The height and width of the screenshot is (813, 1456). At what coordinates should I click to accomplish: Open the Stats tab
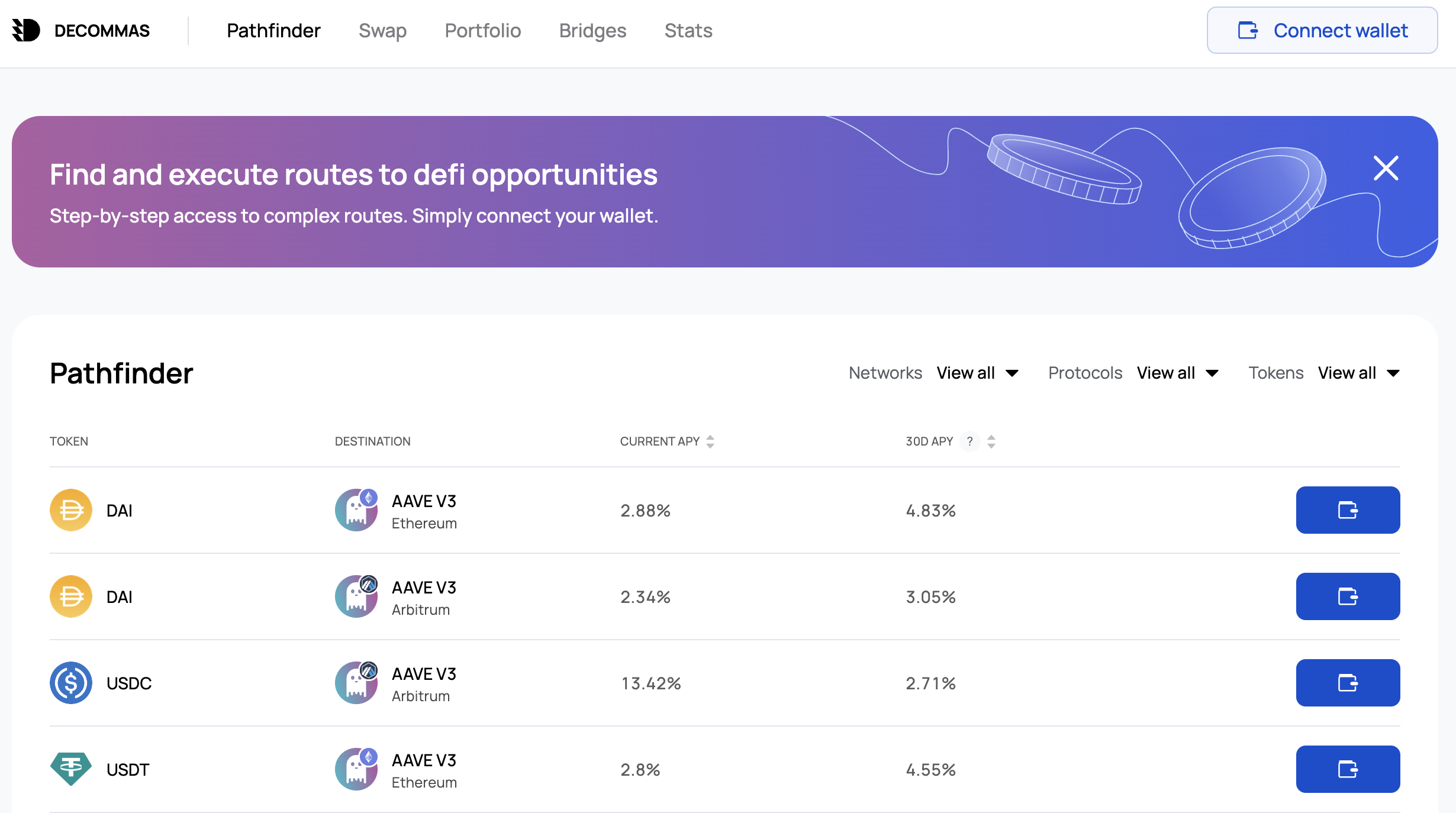click(x=688, y=30)
